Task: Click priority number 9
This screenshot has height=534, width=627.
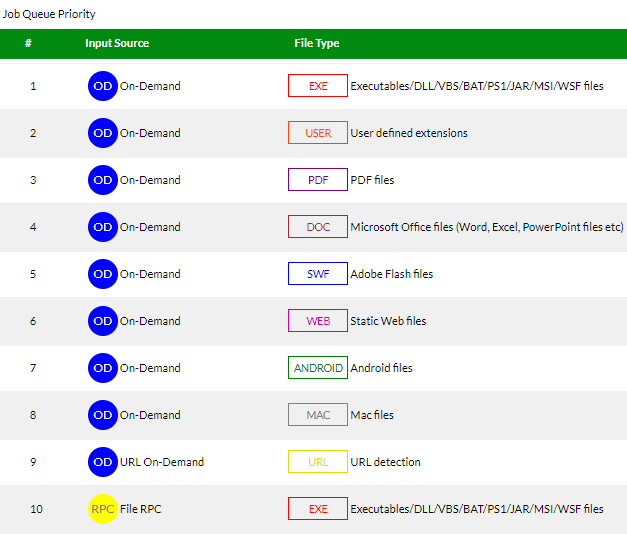Action: tap(33, 462)
